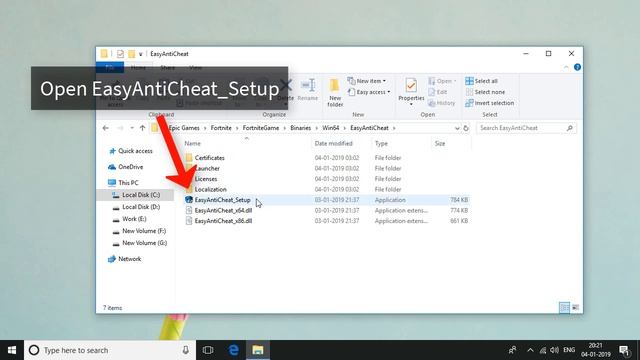Click the taskbar search box
640x360 pixels.
pyautogui.click(x=110, y=350)
